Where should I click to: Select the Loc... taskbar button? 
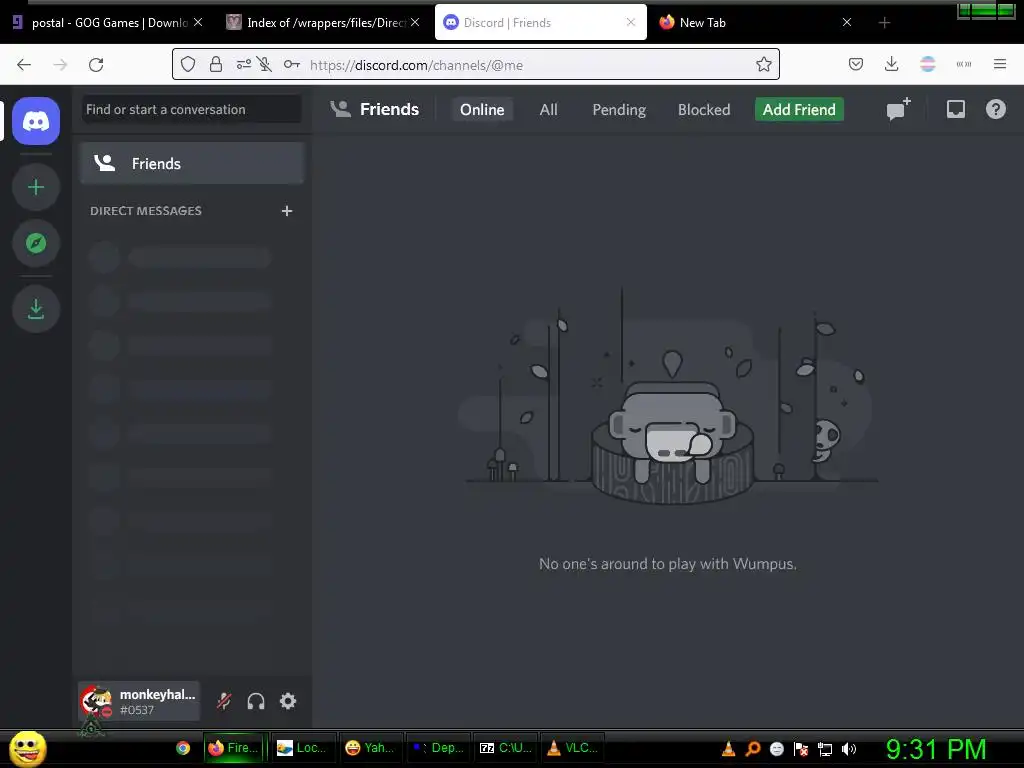[304, 748]
